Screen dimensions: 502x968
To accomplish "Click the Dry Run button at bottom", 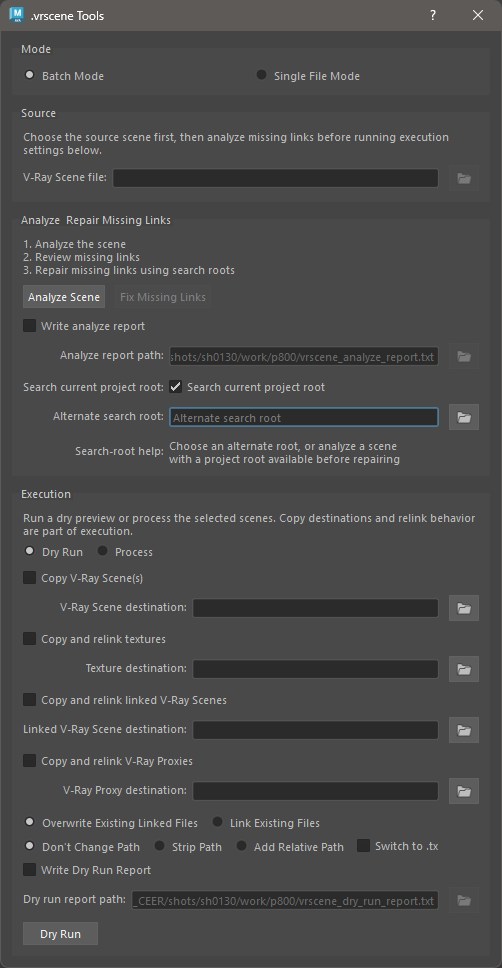I will coord(61,933).
